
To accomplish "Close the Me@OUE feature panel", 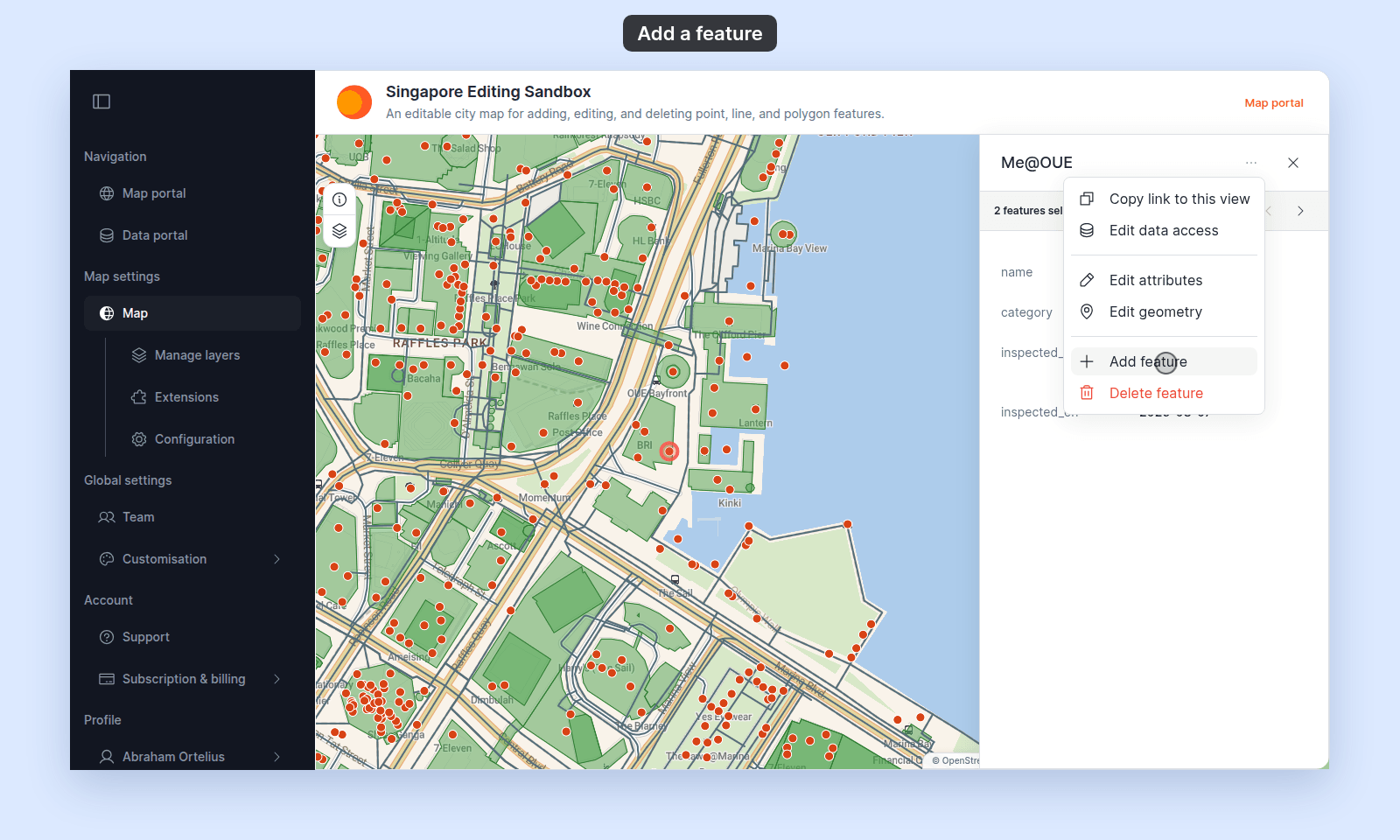I will coord(1293,163).
